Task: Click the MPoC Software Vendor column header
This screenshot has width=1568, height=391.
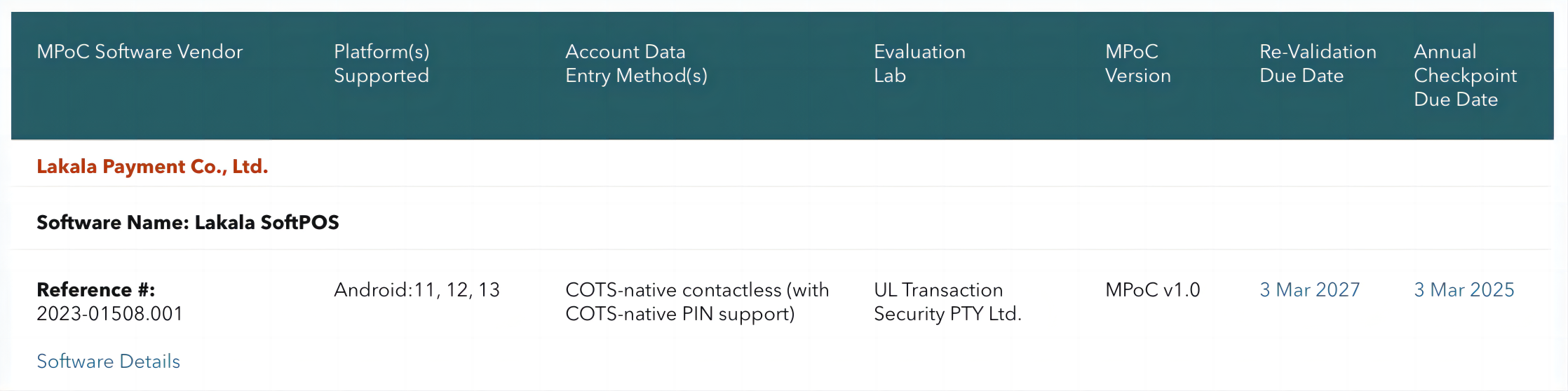Action: tap(140, 52)
